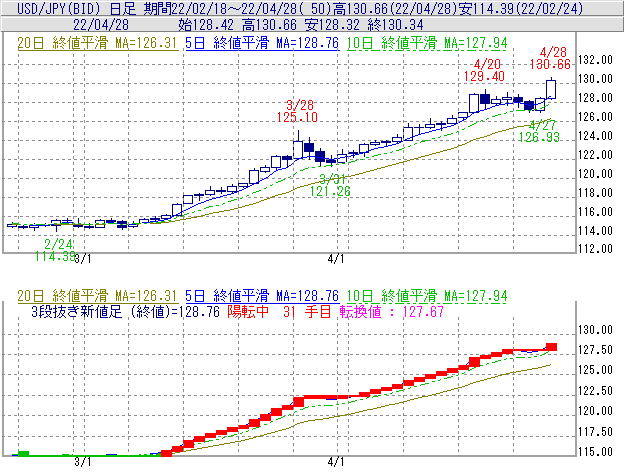Click the 3段抜き新値足 (終値)=128.76 label
The width and height of the screenshot is (624, 475).
[x=125, y=311]
